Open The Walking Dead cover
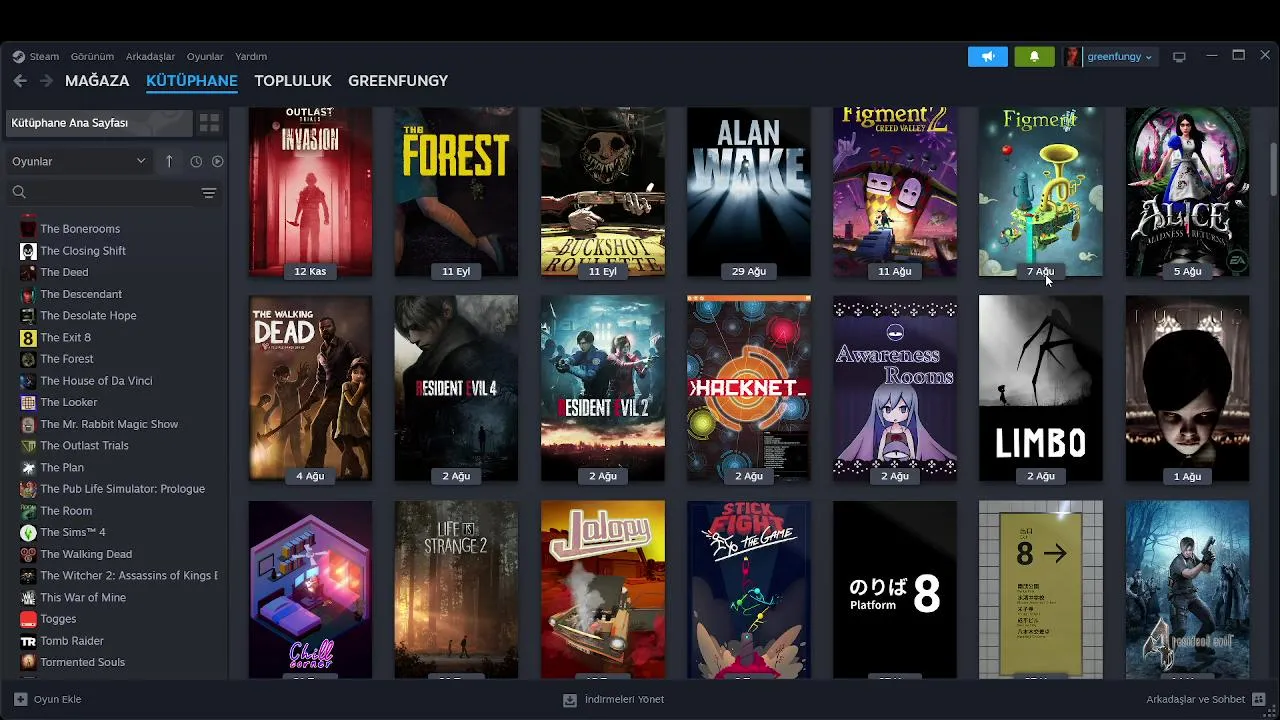The image size is (1280, 720). pos(310,388)
